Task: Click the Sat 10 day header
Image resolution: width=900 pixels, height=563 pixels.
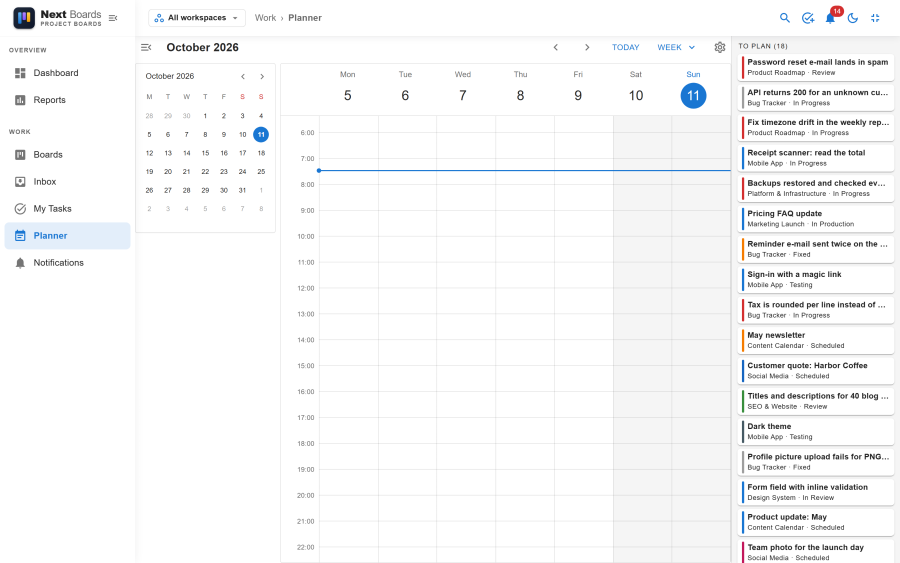Action: point(635,90)
